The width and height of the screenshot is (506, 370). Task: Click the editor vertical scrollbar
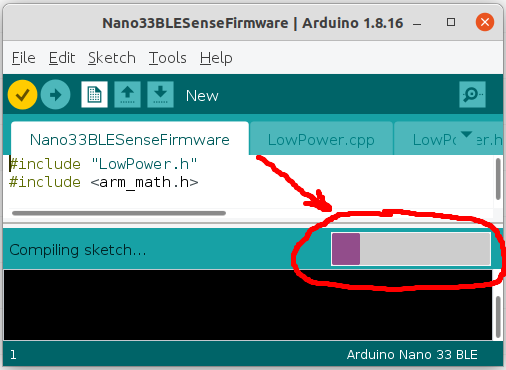pos(498,179)
